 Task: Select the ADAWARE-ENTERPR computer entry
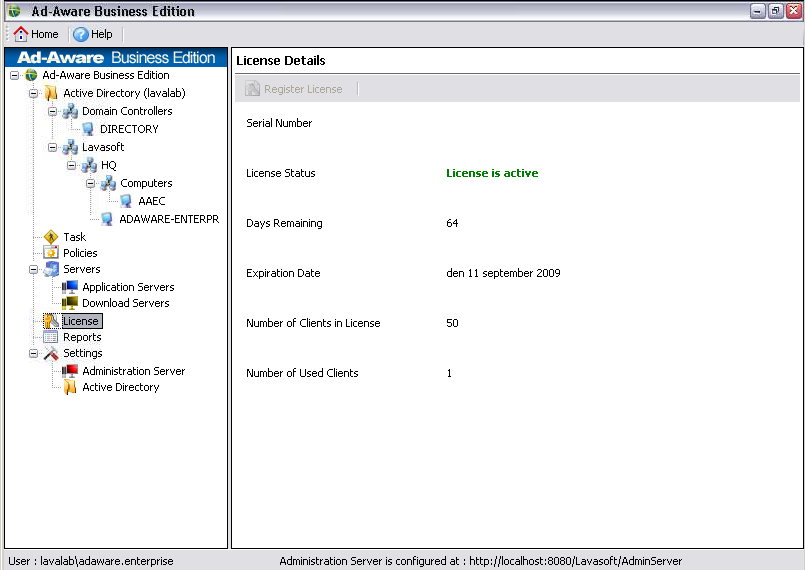pyautogui.click(x=169, y=219)
